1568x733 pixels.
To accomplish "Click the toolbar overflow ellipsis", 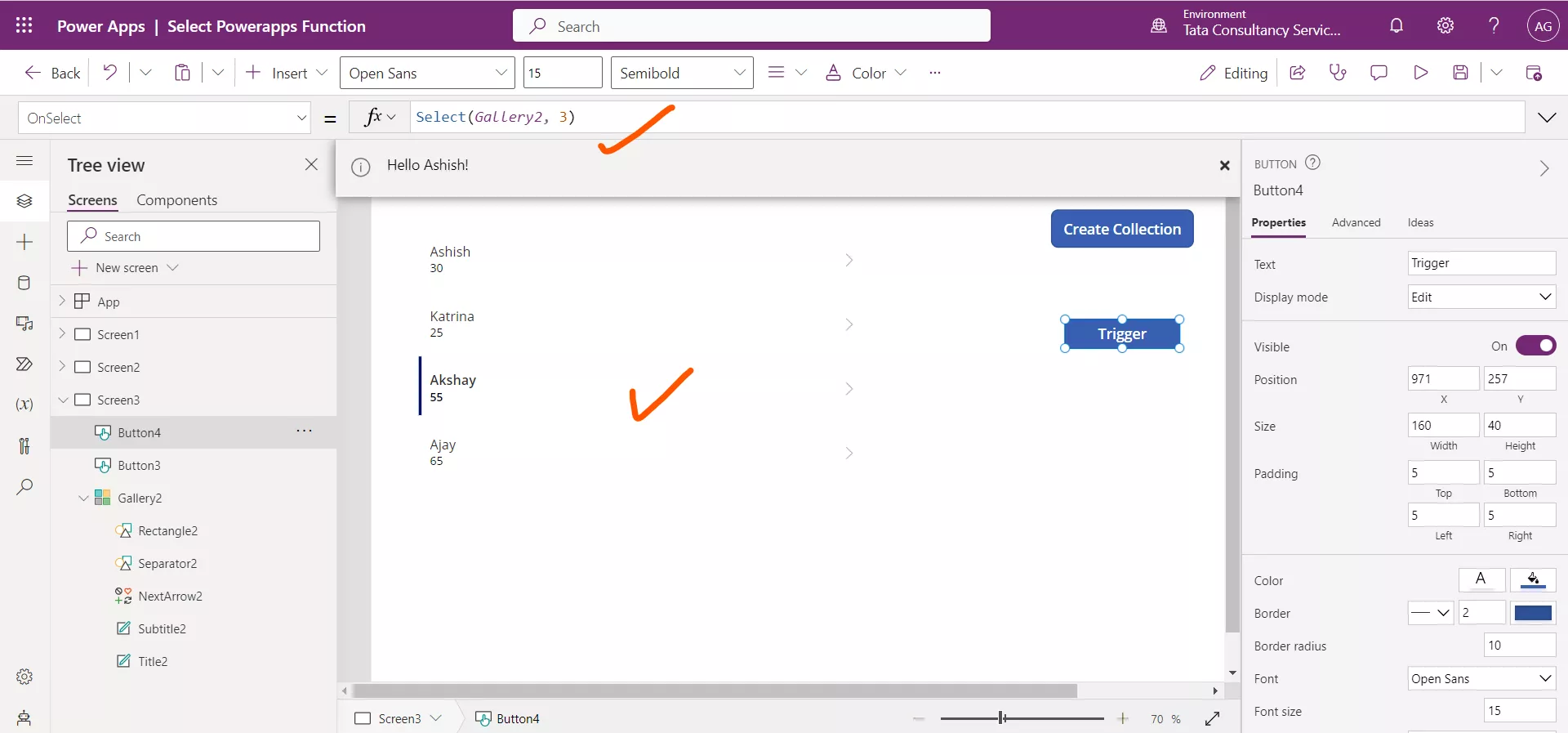I will (x=935, y=73).
